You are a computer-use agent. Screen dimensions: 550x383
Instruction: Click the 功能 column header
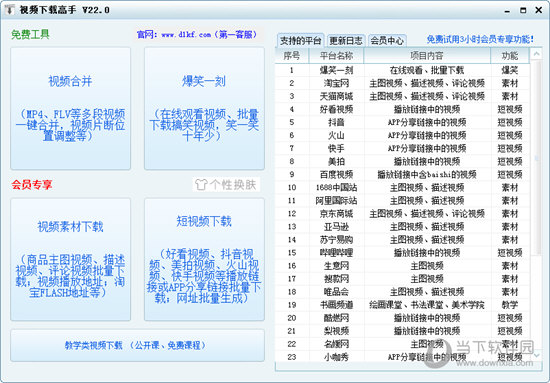[510, 56]
